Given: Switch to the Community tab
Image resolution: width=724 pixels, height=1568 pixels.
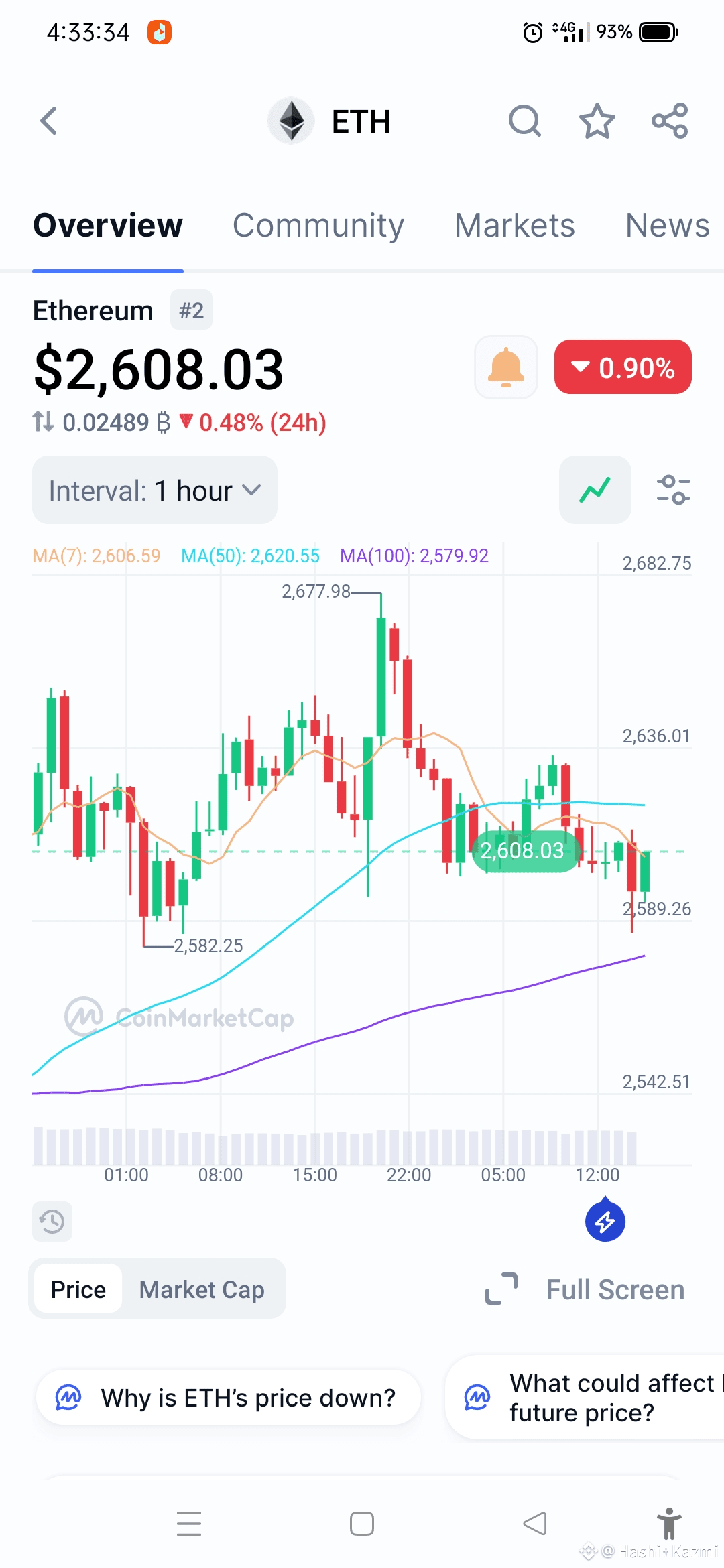Looking at the screenshot, I should (x=318, y=226).
